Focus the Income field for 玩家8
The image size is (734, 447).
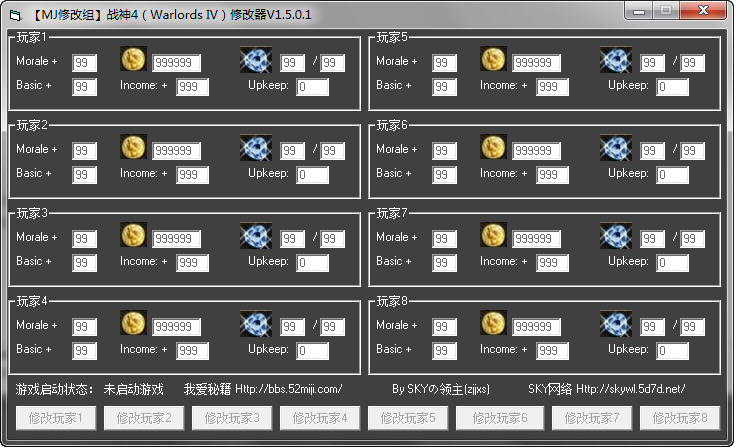pos(552,351)
